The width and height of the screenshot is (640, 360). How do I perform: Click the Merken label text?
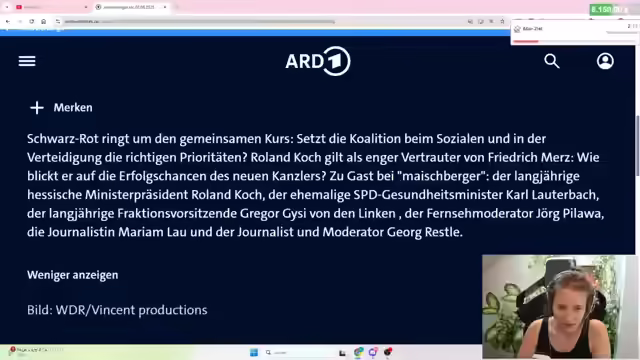click(73, 108)
